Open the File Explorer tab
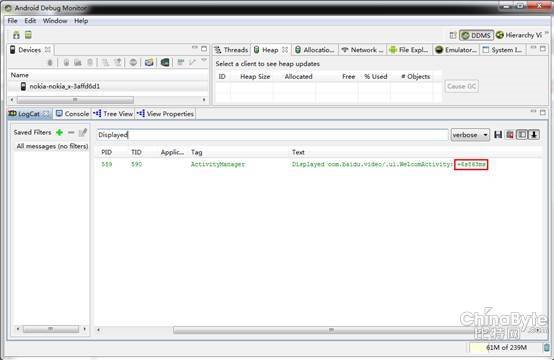 tap(409, 50)
